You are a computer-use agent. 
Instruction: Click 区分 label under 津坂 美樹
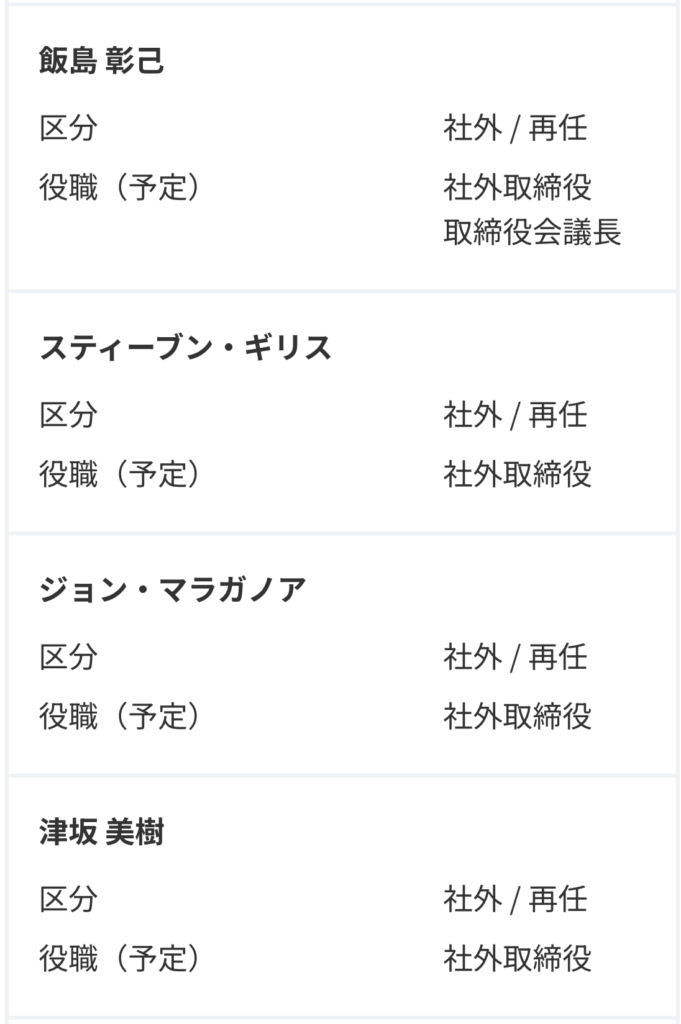tap(68, 900)
